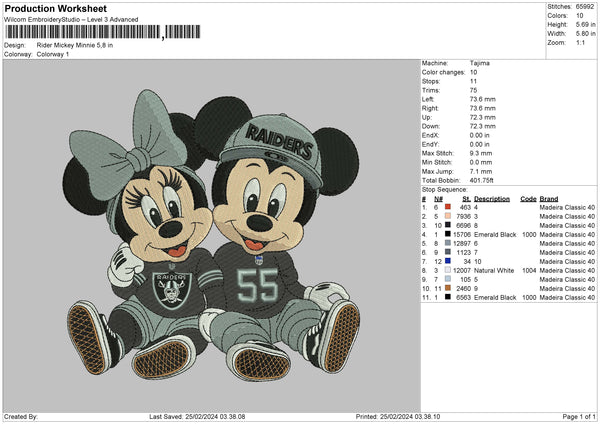Click the 'Natural White' description

pos(494,270)
